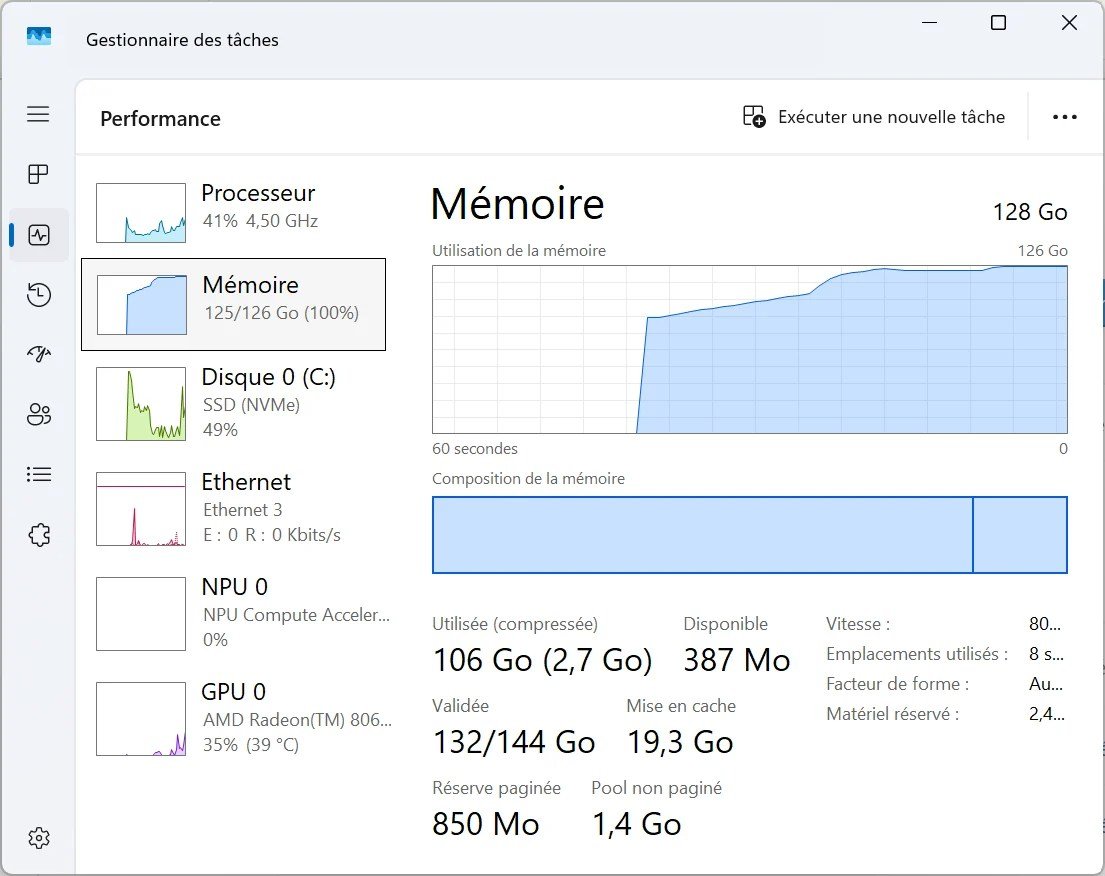Click the Gestionnaire des tâches window title
This screenshot has width=1105, height=876.
(182, 40)
